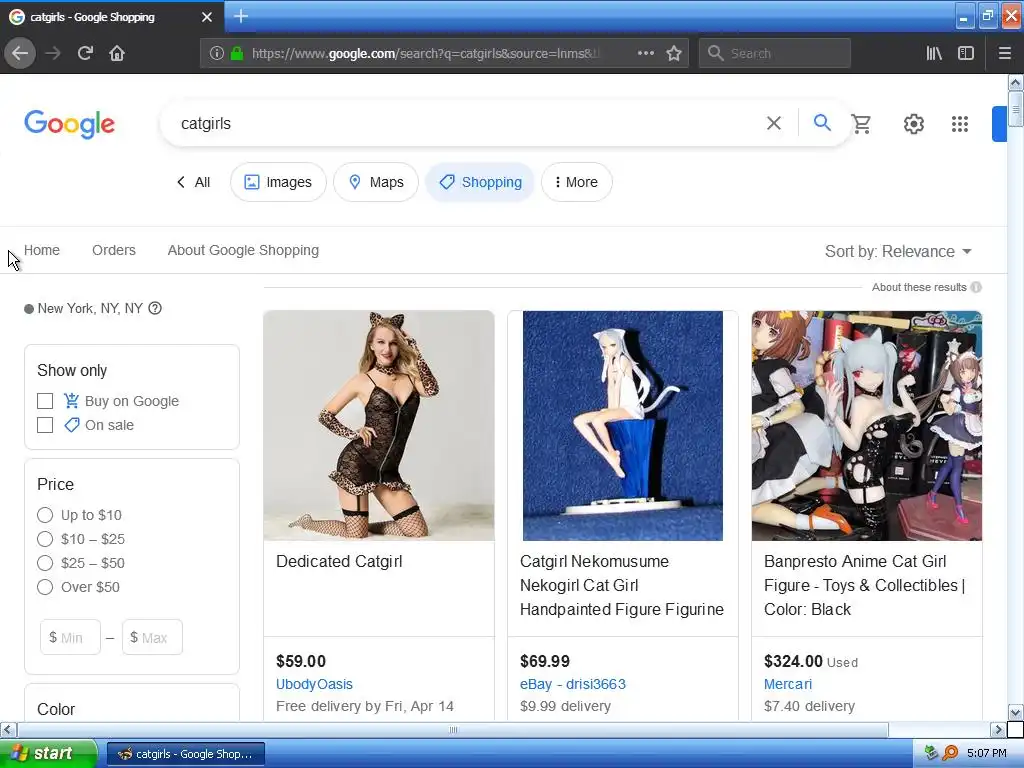Open the Google shopping cart icon
Screen dimensions: 1024x768
(x=861, y=123)
